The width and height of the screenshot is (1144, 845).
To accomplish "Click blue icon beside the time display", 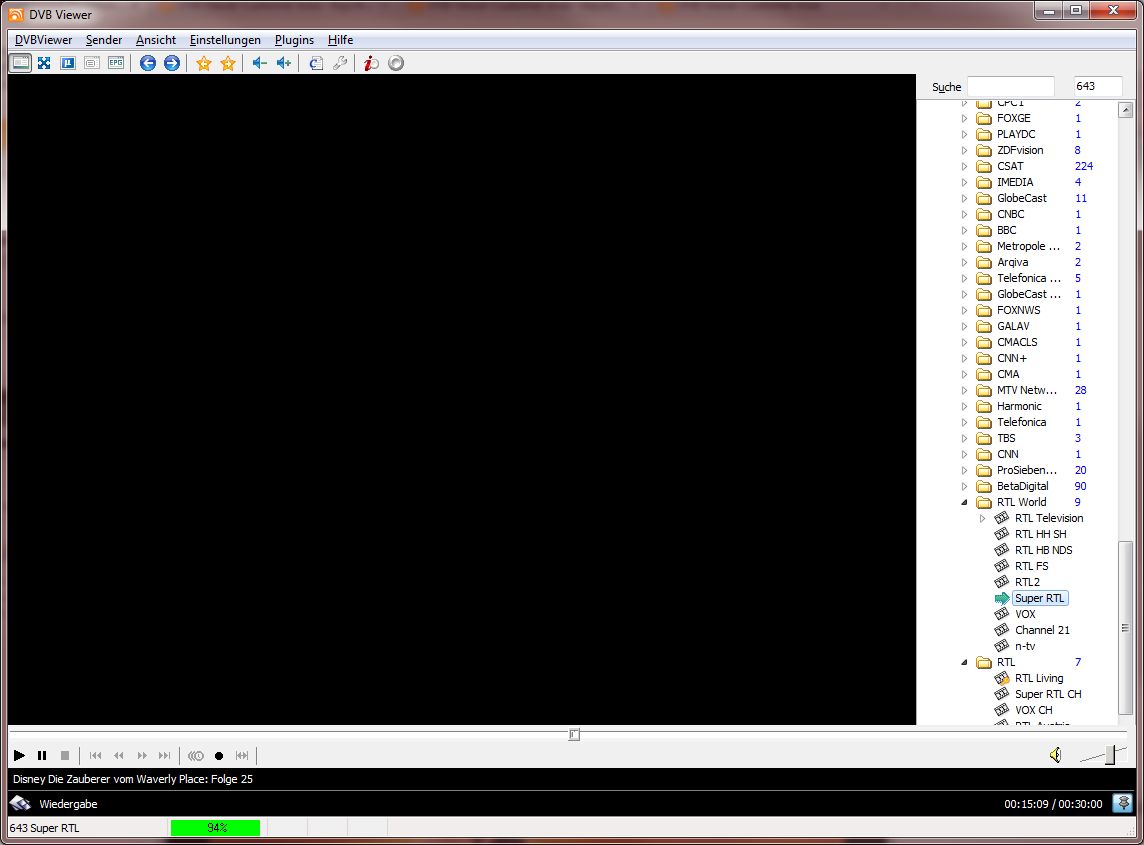I will (1123, 803).
